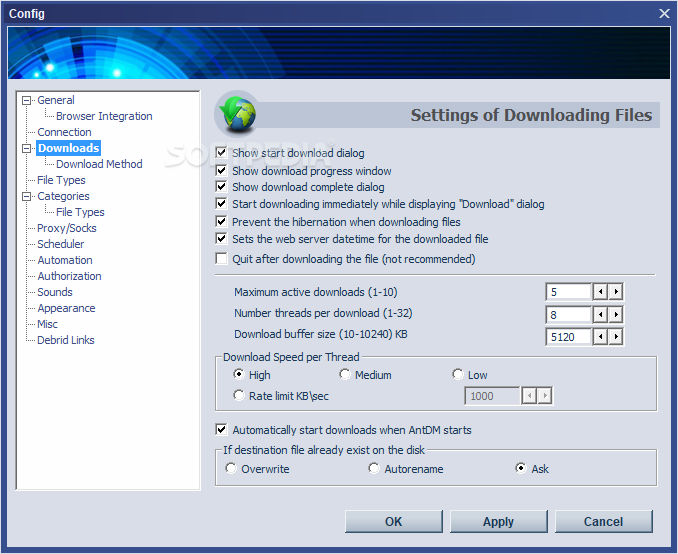The height and width of the screenshot is (554, 678).
Task: Open Download Method settings
Action: (99, 164)
